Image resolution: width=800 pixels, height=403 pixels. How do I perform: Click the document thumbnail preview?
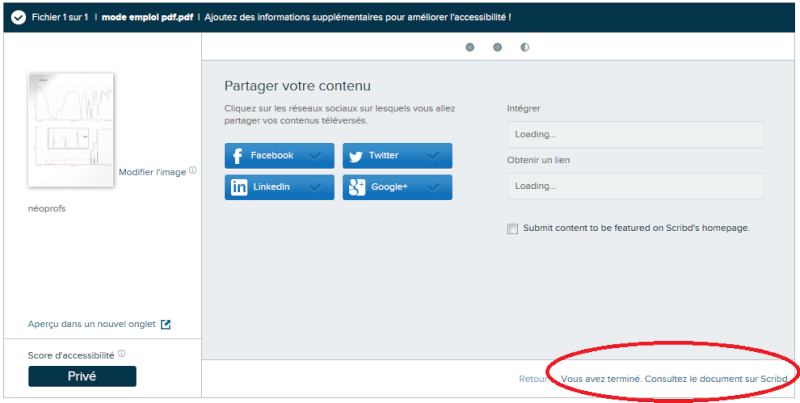(x=71, y=130)
